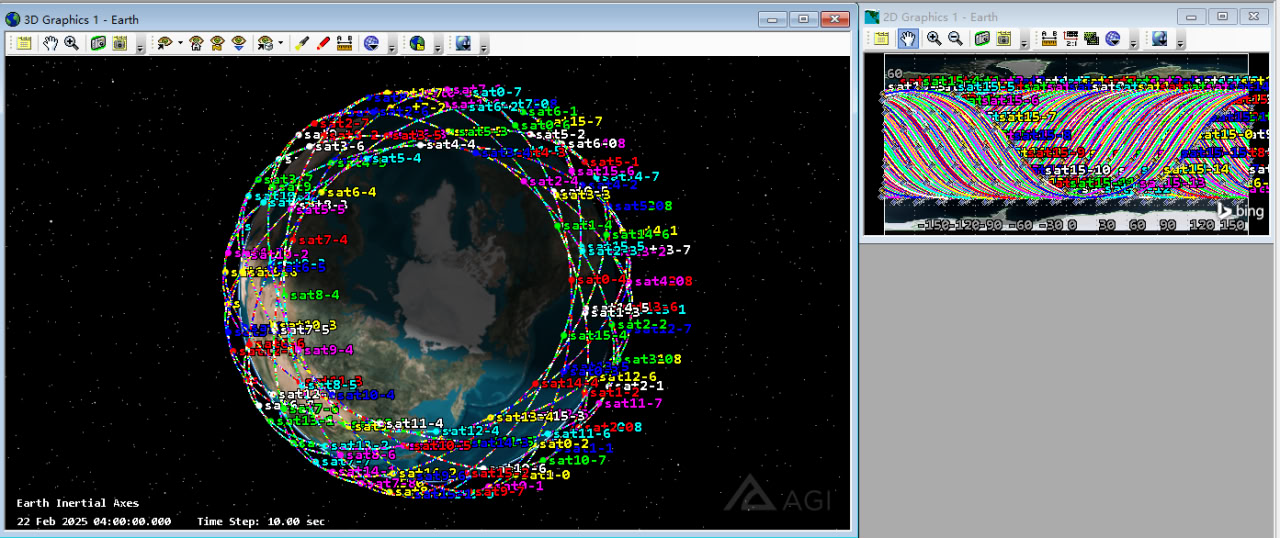Toggle the ruler measure tool in 3D toolbar
Image resolution: width=1280 pixels, height=538 pixels.
[x=345, y=43]
